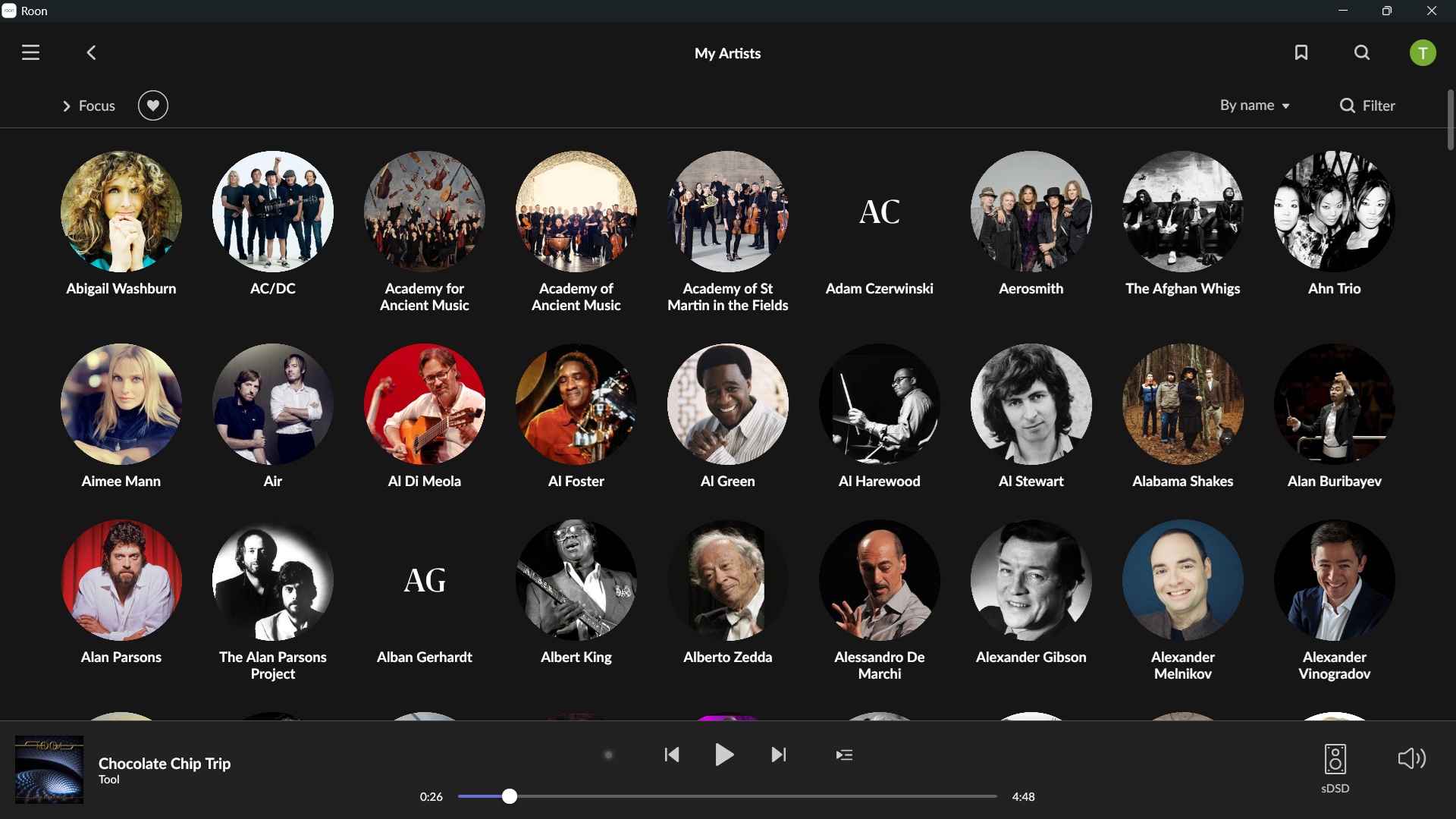Open the play queue icon

point(844,755)
